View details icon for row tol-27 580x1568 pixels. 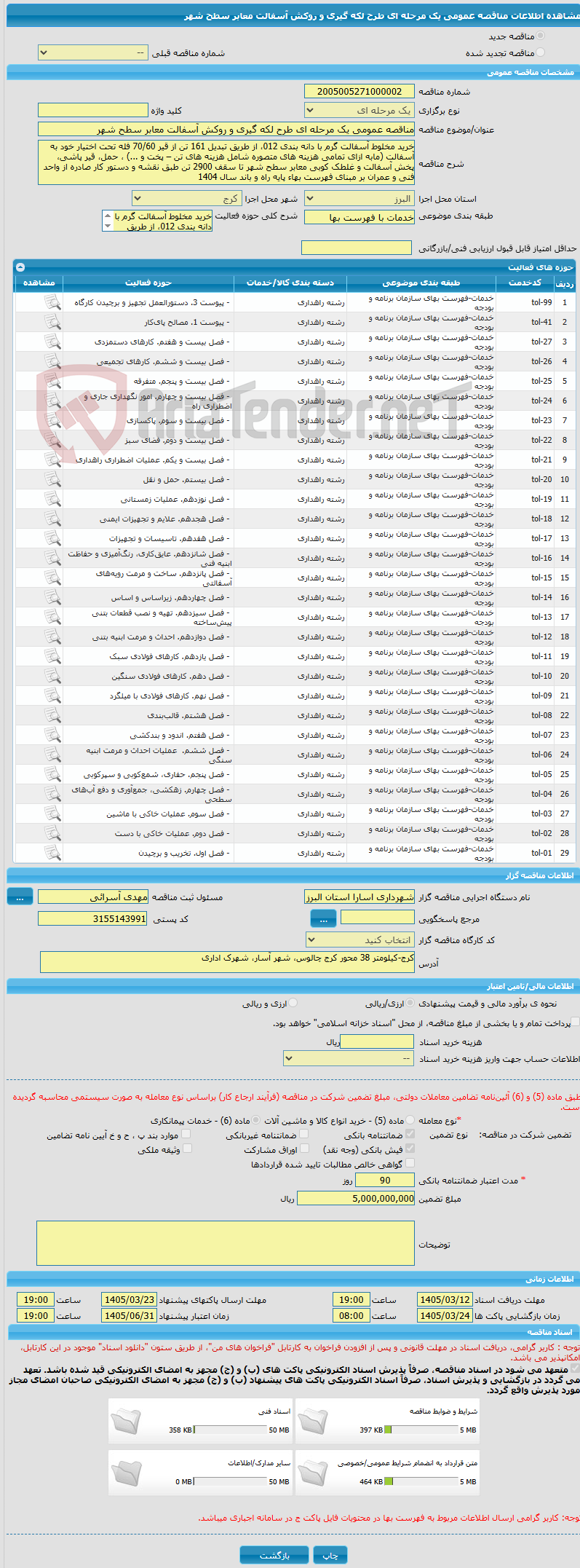click(x=52, y=342)
